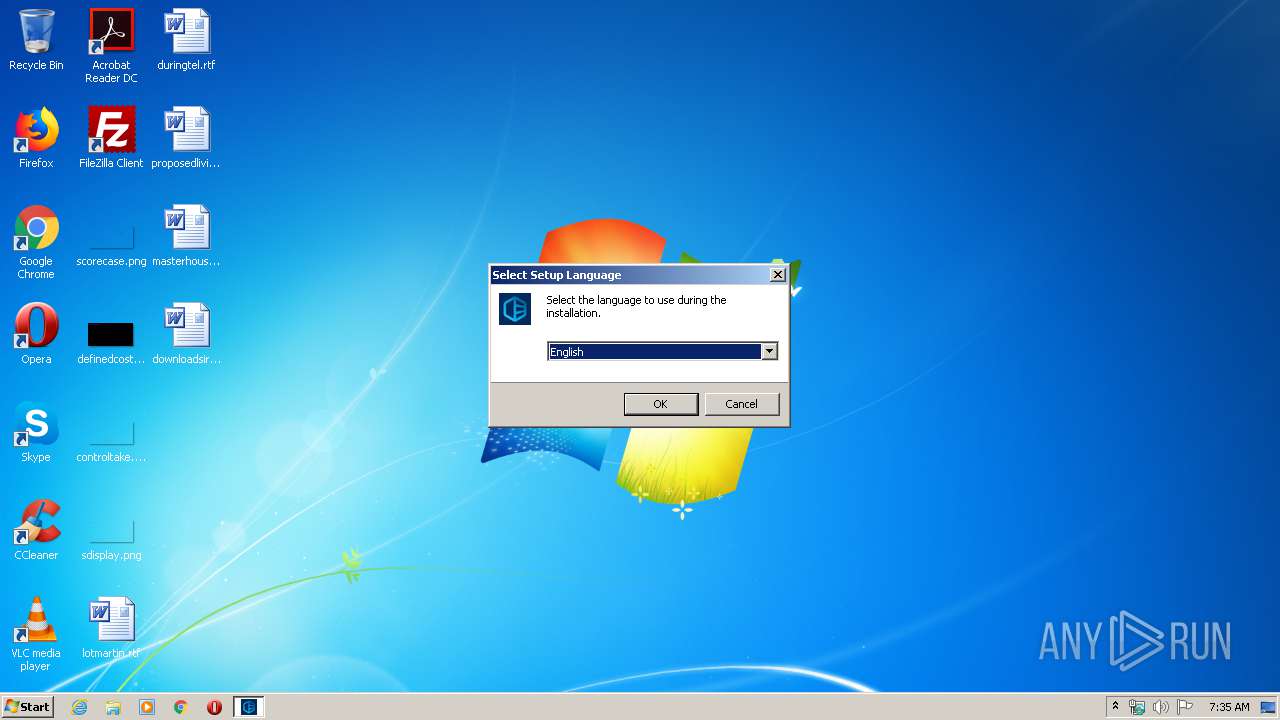This screenshot has width=1280, height=720.
Task: Select the sdisplay.png file icon
Action: point(111,530)
